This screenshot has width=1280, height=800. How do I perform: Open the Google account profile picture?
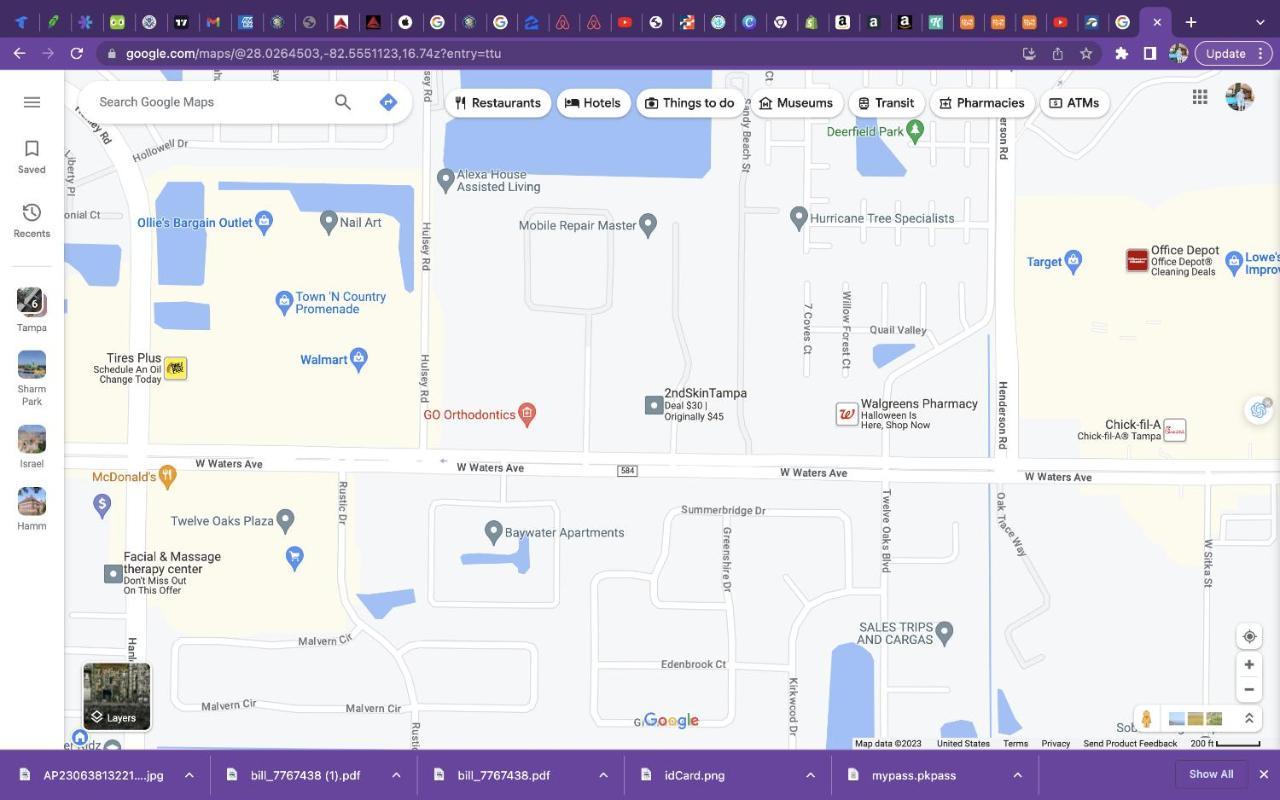[x=1240, y=97]
